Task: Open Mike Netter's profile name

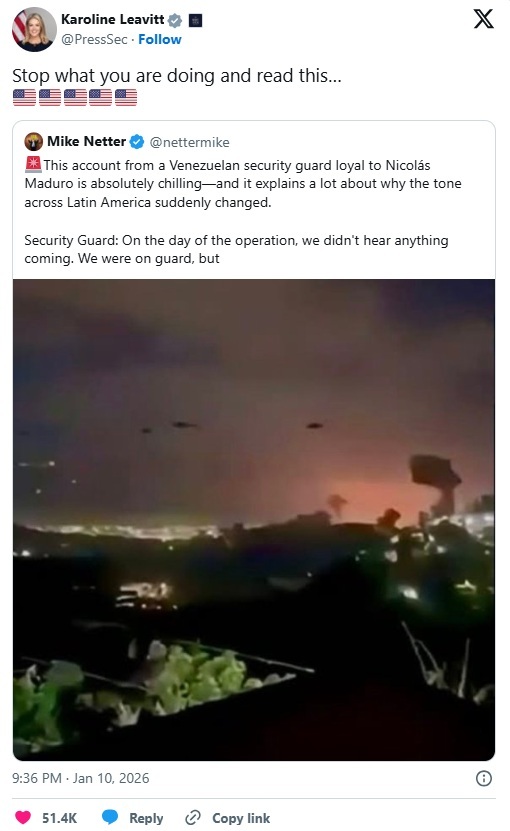Action: click(86, 142)
